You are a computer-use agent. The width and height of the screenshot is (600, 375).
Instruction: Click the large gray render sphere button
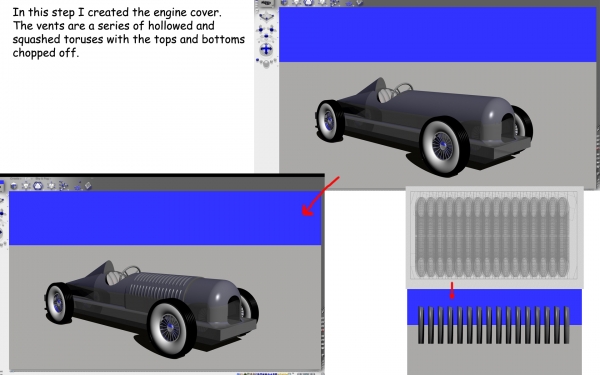tap(266, 64)
